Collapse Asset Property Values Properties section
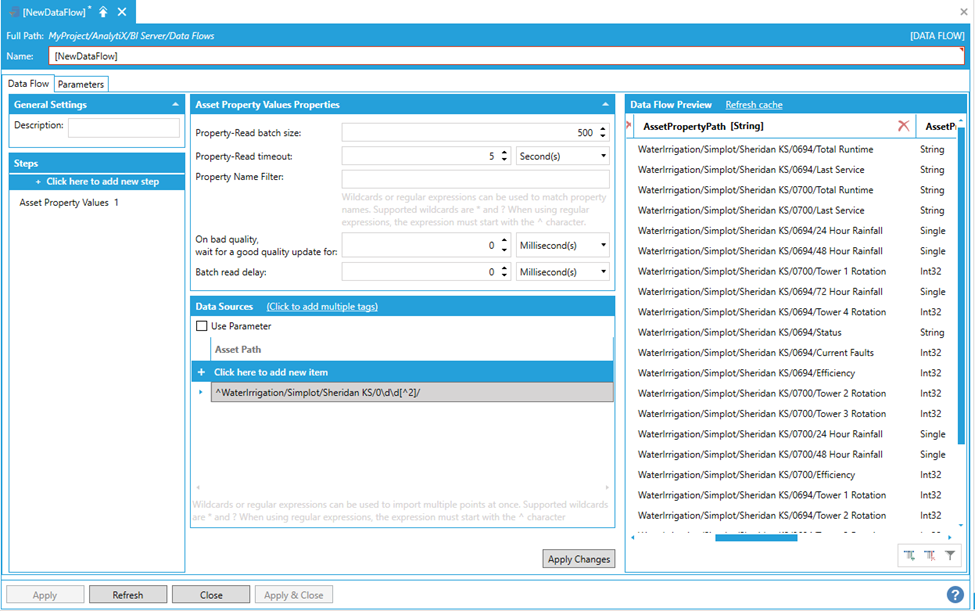975x611 pixels. 605,104
